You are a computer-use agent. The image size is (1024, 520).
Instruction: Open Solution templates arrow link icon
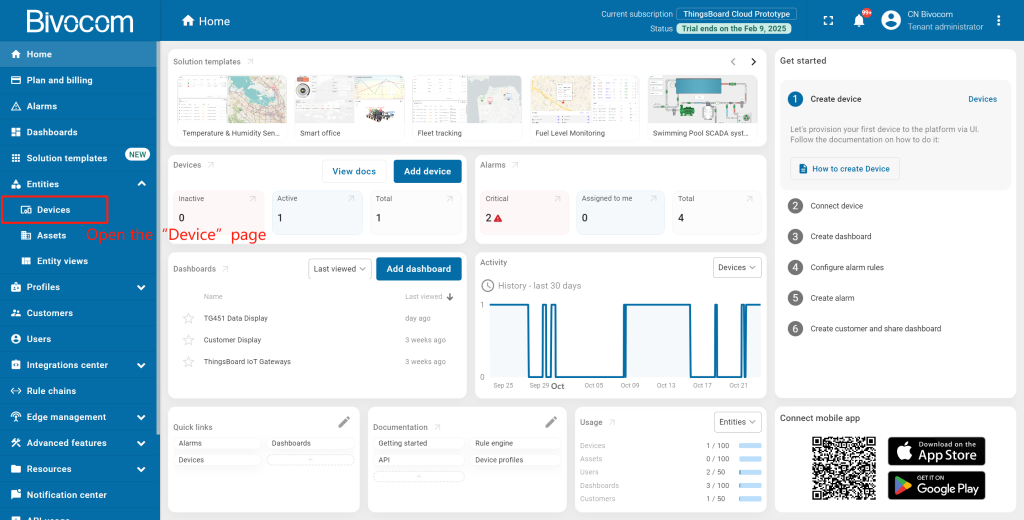tap(250, 61)
